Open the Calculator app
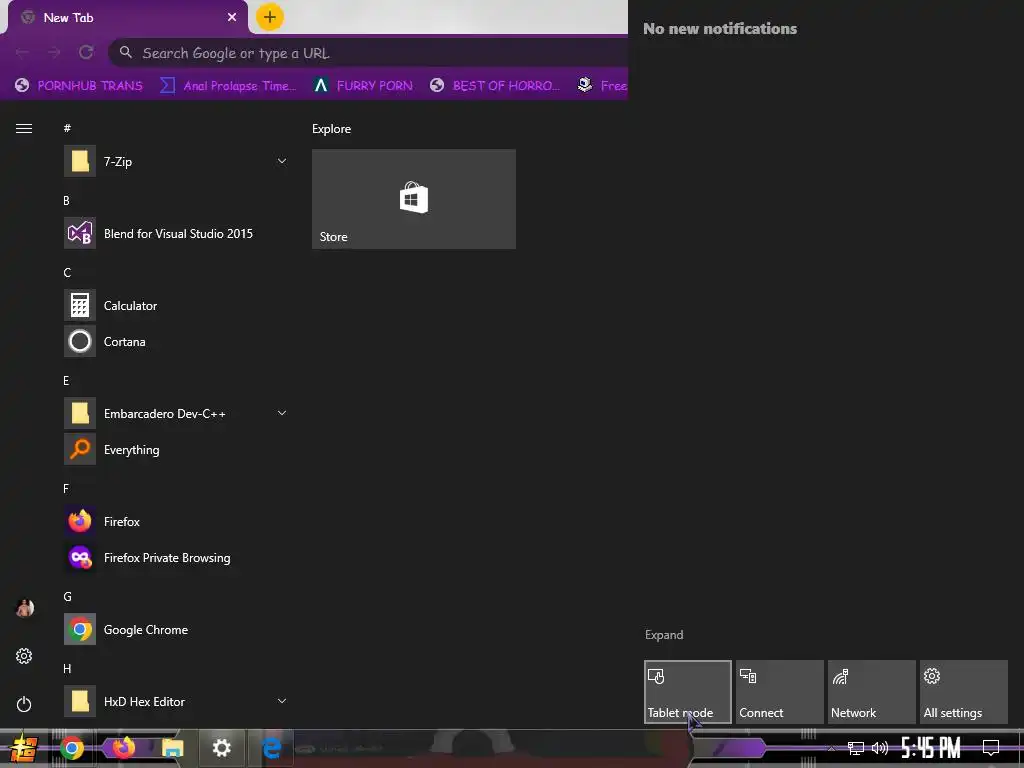This screenshot has height=768, width=1024. point(176,306)
